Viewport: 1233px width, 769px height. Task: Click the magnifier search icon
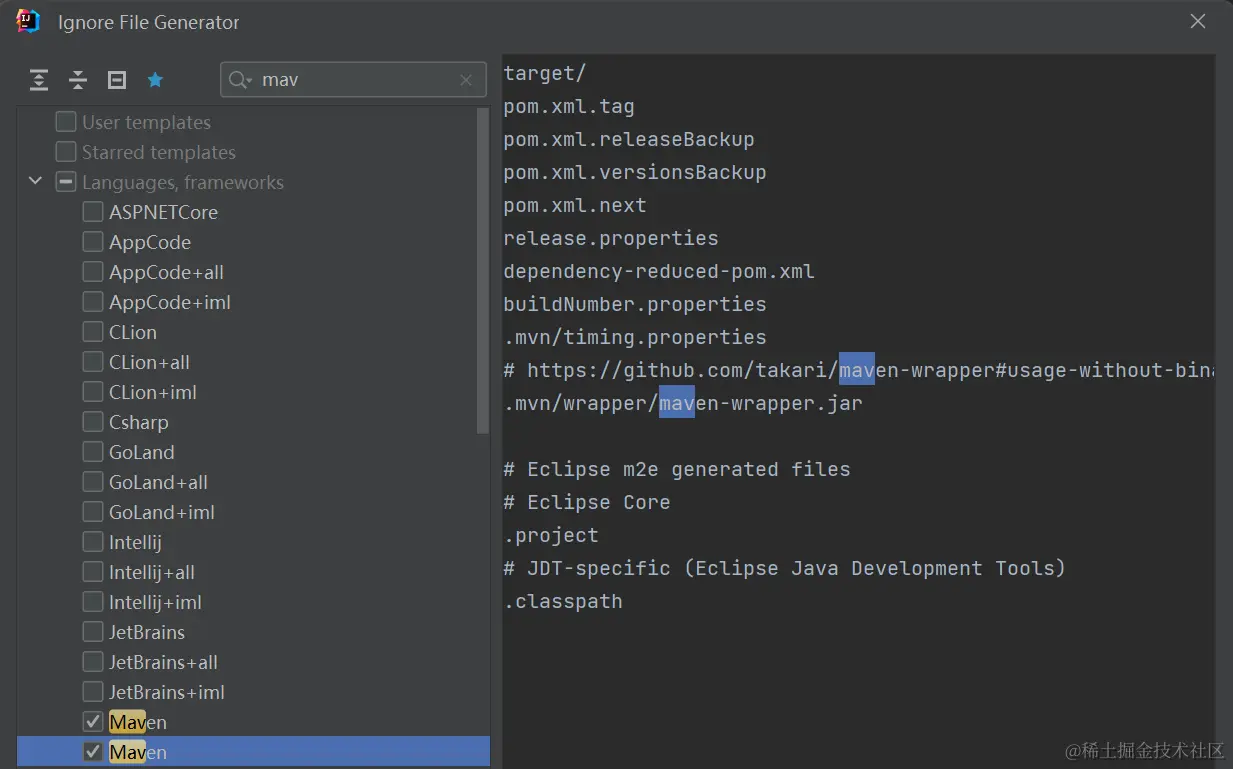239,80
